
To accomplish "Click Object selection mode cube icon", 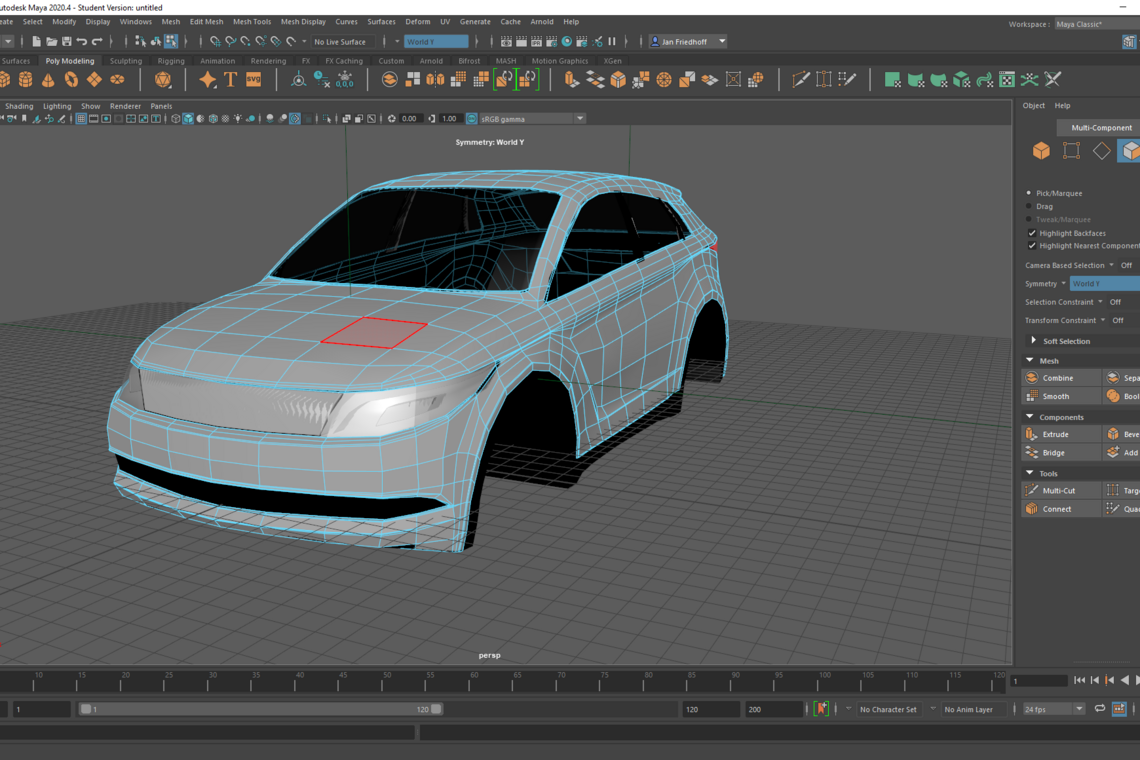I will click(x=1041, y=151).
